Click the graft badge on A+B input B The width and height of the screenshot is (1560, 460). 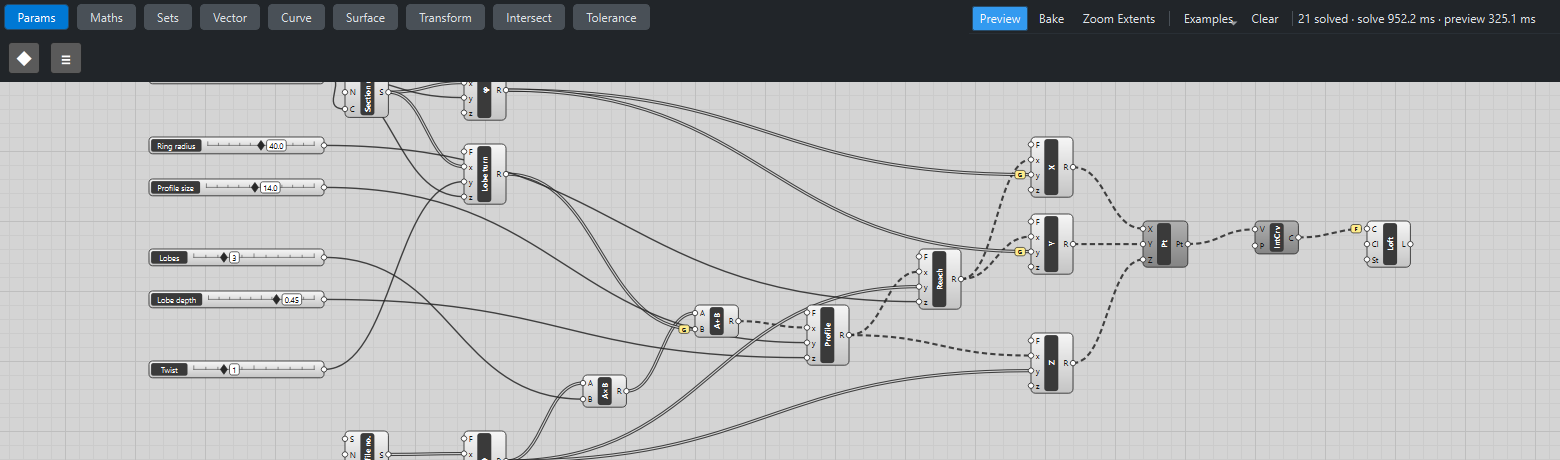point(685,329)
